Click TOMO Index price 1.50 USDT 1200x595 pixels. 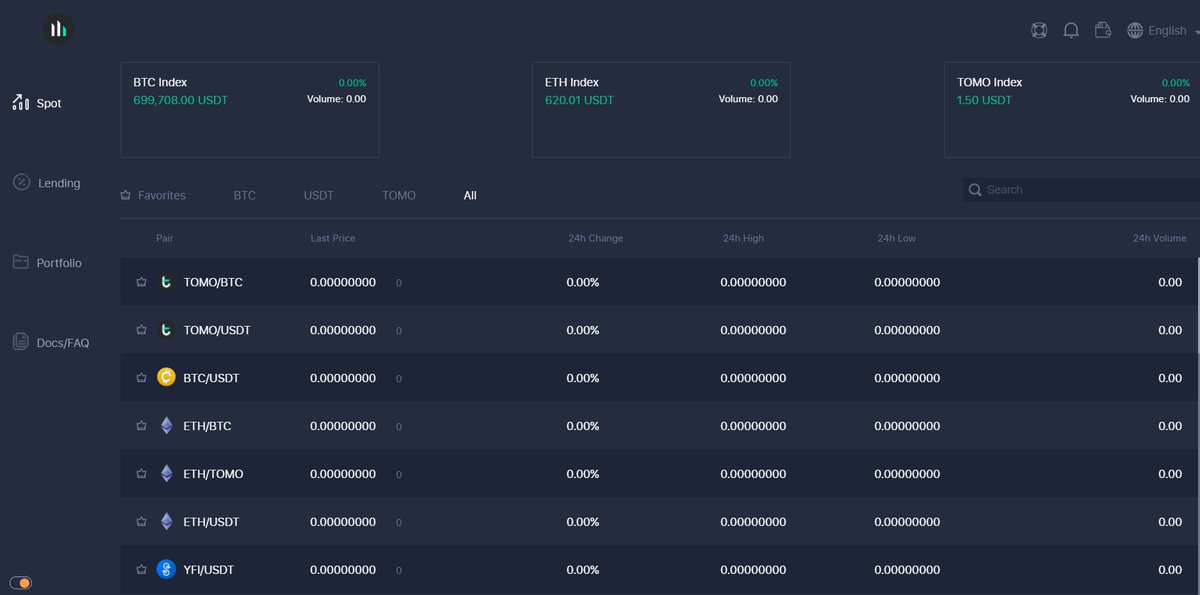coord(984,100)
